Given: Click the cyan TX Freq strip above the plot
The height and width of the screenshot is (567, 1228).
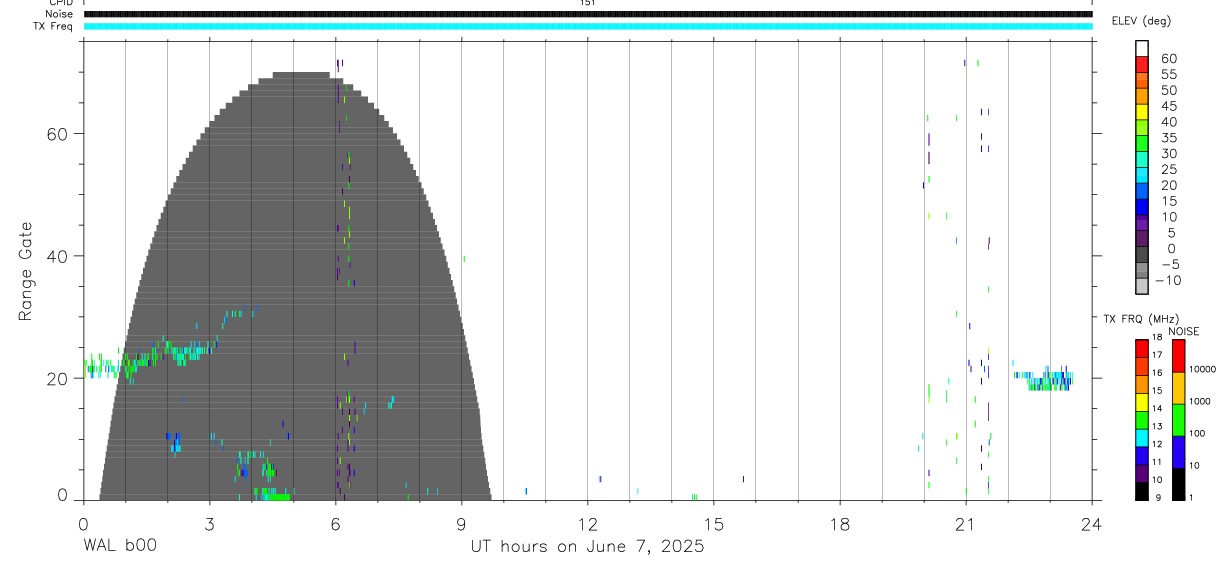Looking at the screenshot, I should tap(588, 26).
